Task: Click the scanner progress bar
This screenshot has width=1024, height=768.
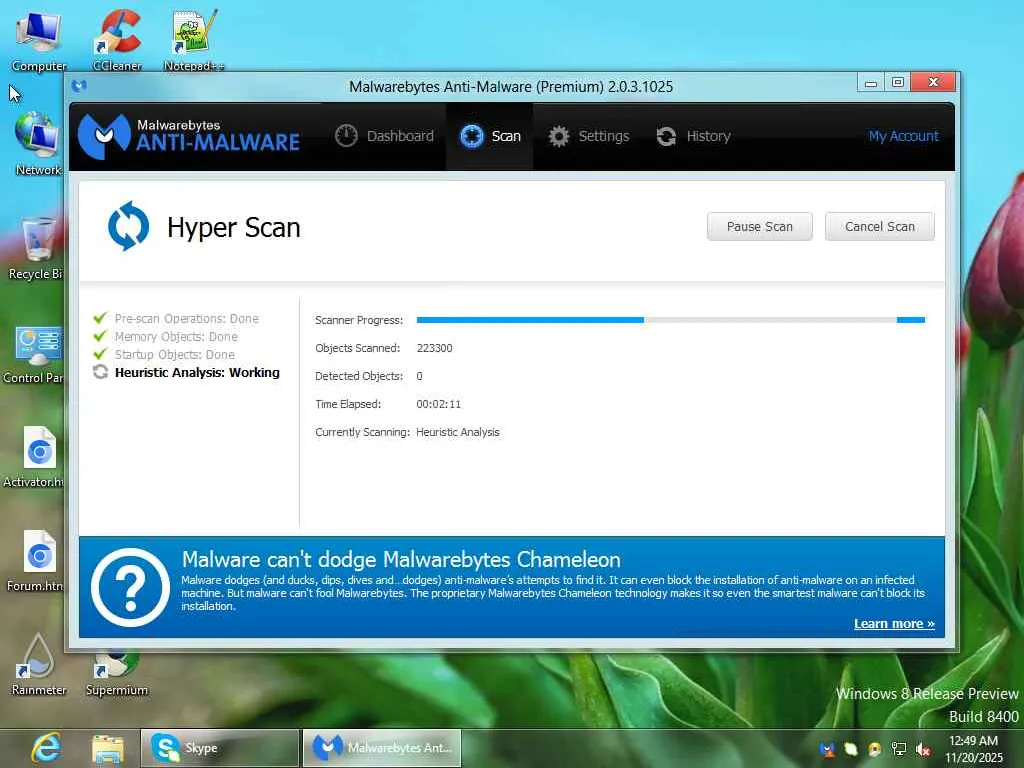Action: click(x=671, y=320)
